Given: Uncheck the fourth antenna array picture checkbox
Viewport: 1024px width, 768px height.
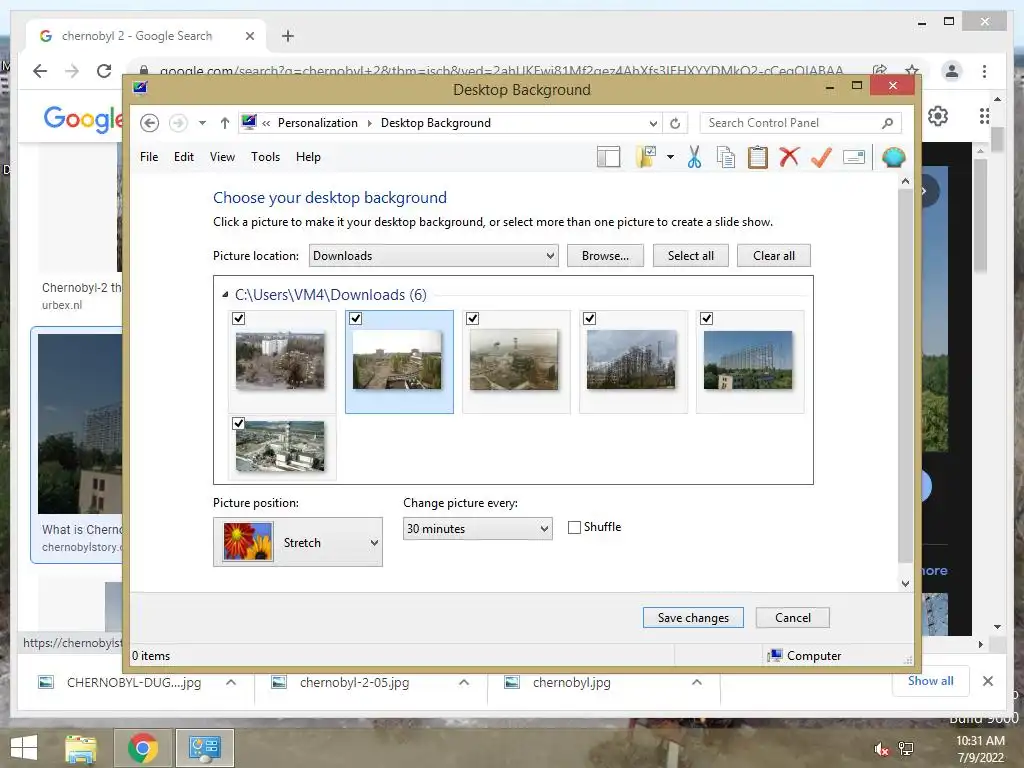Looking at the screenshot, I should tap(589, 319).
